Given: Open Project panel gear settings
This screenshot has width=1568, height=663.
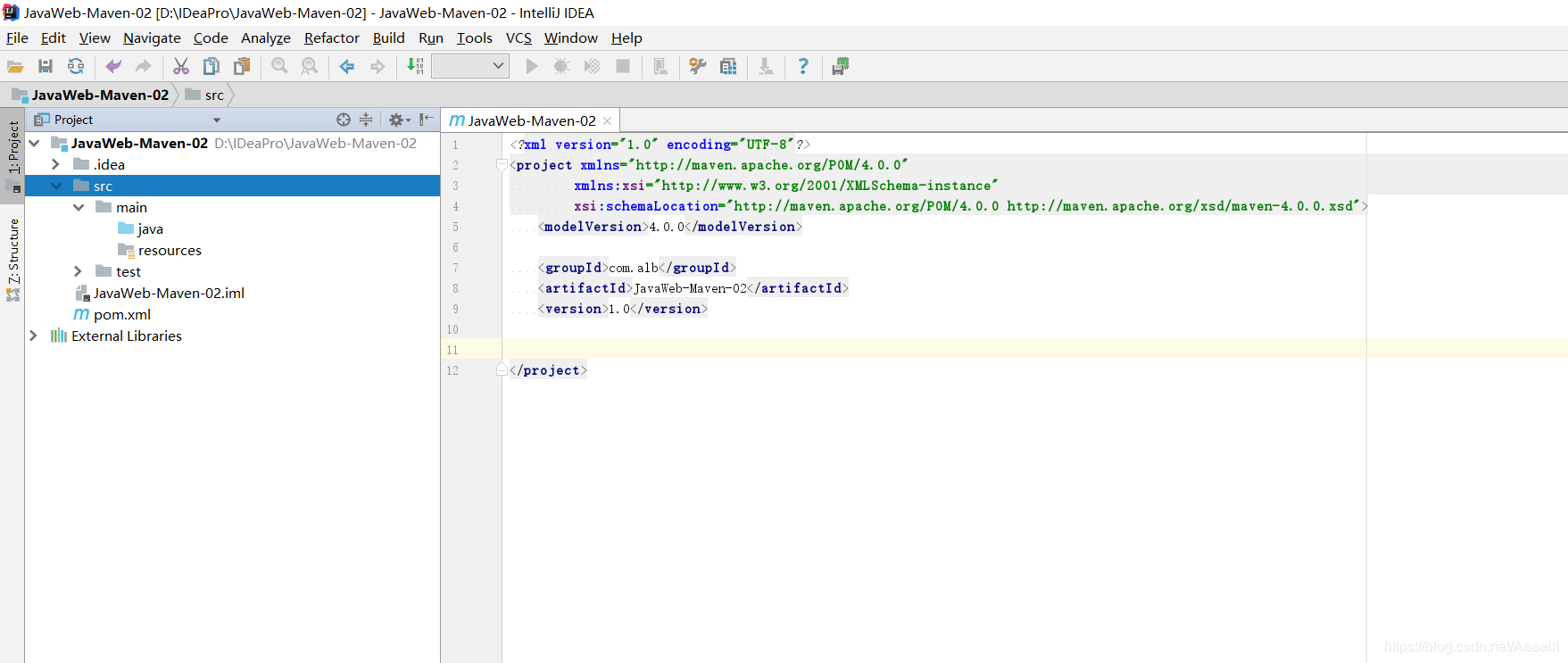Looking at the screenshot, I should pos(399,120).
